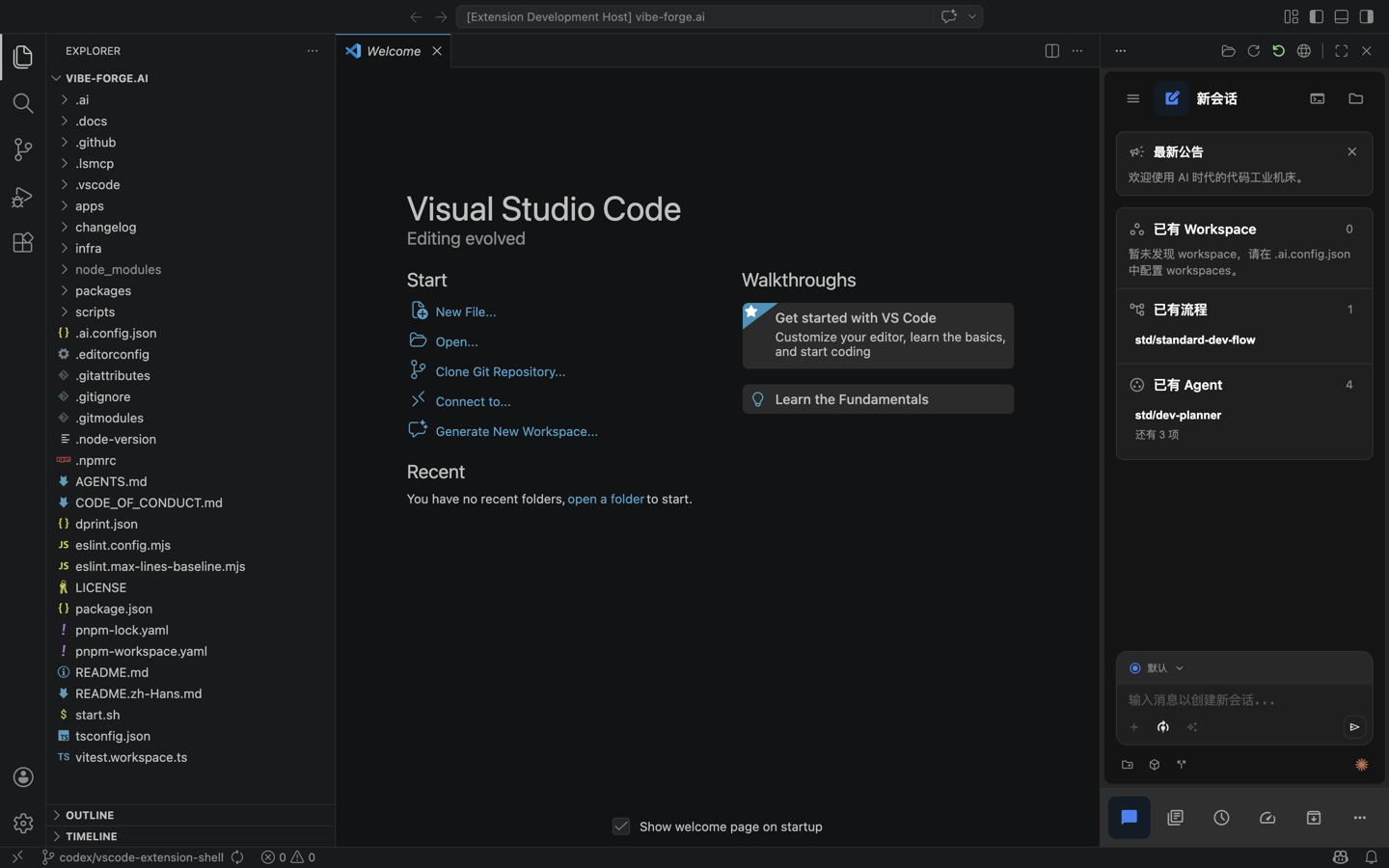This screenshot has height=868, width=1389.
Task: Click the folder icon in chat header
Action: point(1356,98)
